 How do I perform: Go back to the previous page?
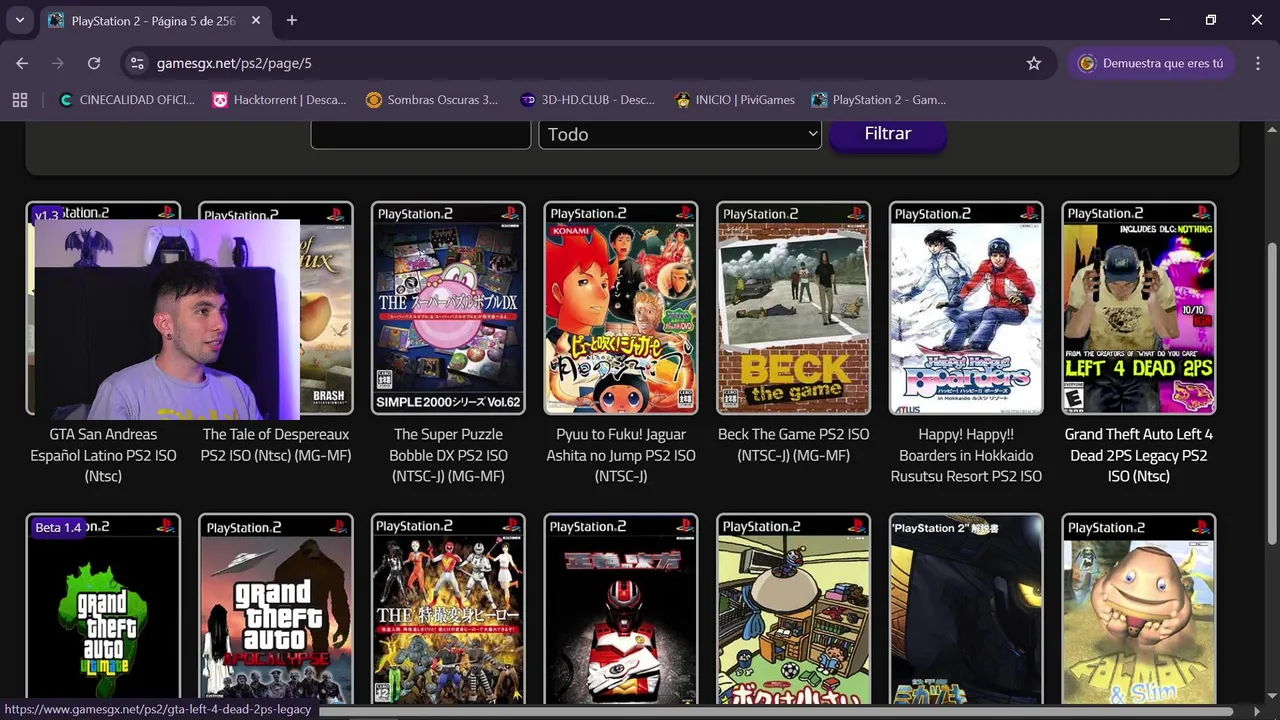[22, 63]
